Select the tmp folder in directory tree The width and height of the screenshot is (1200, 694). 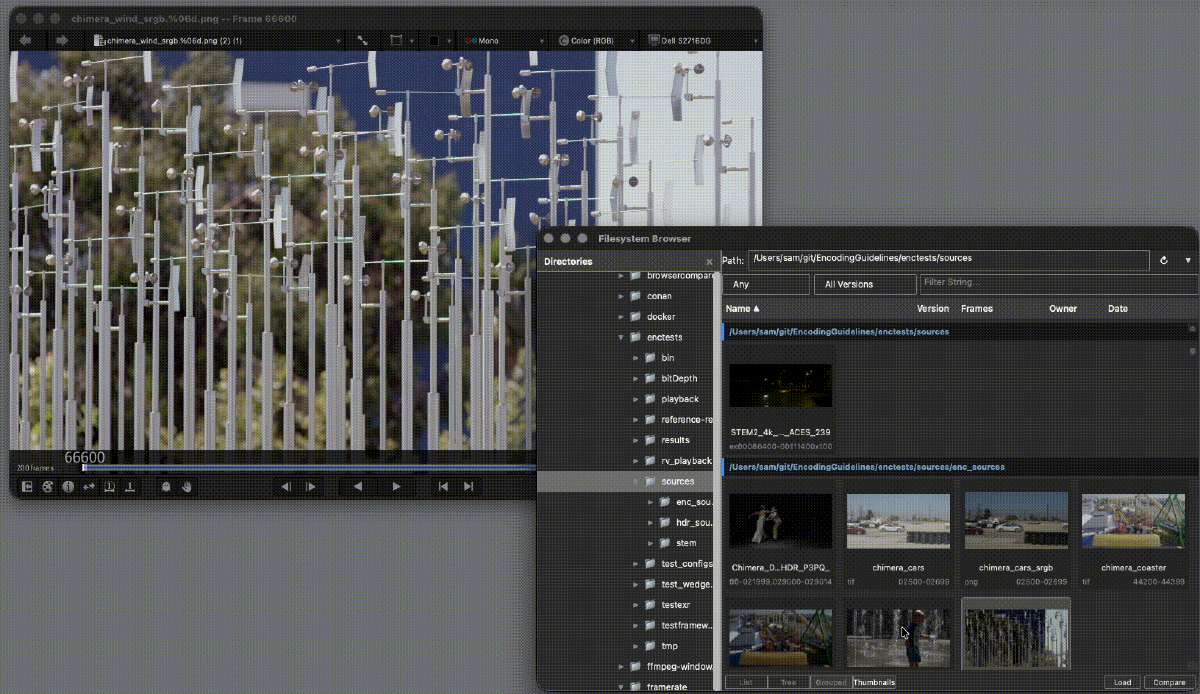(669, 646)
